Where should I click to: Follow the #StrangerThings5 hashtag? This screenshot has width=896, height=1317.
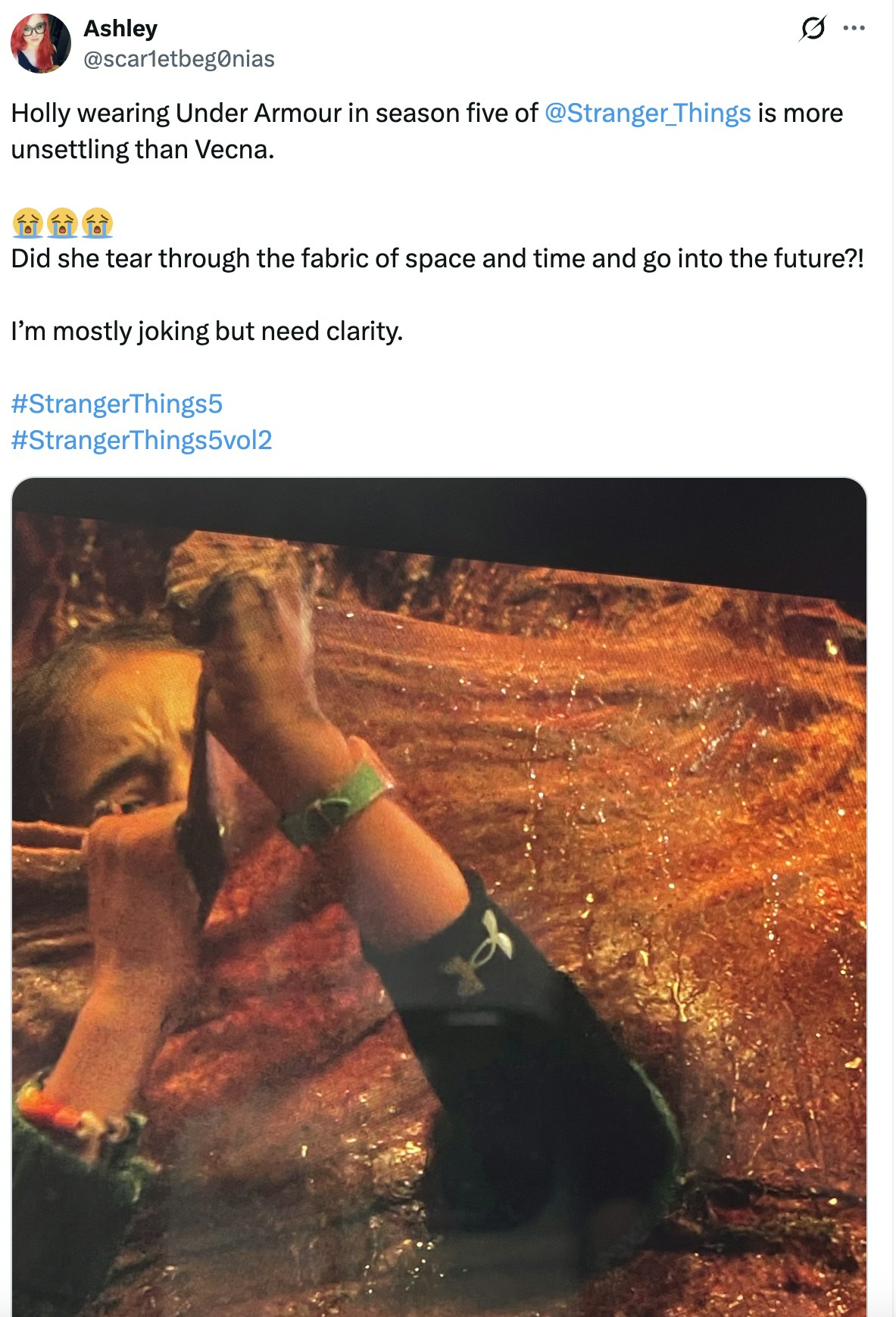(117, 404)
